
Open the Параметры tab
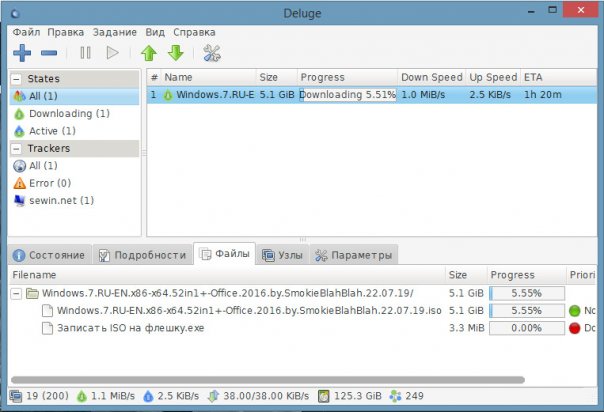(x=354, y=255)
